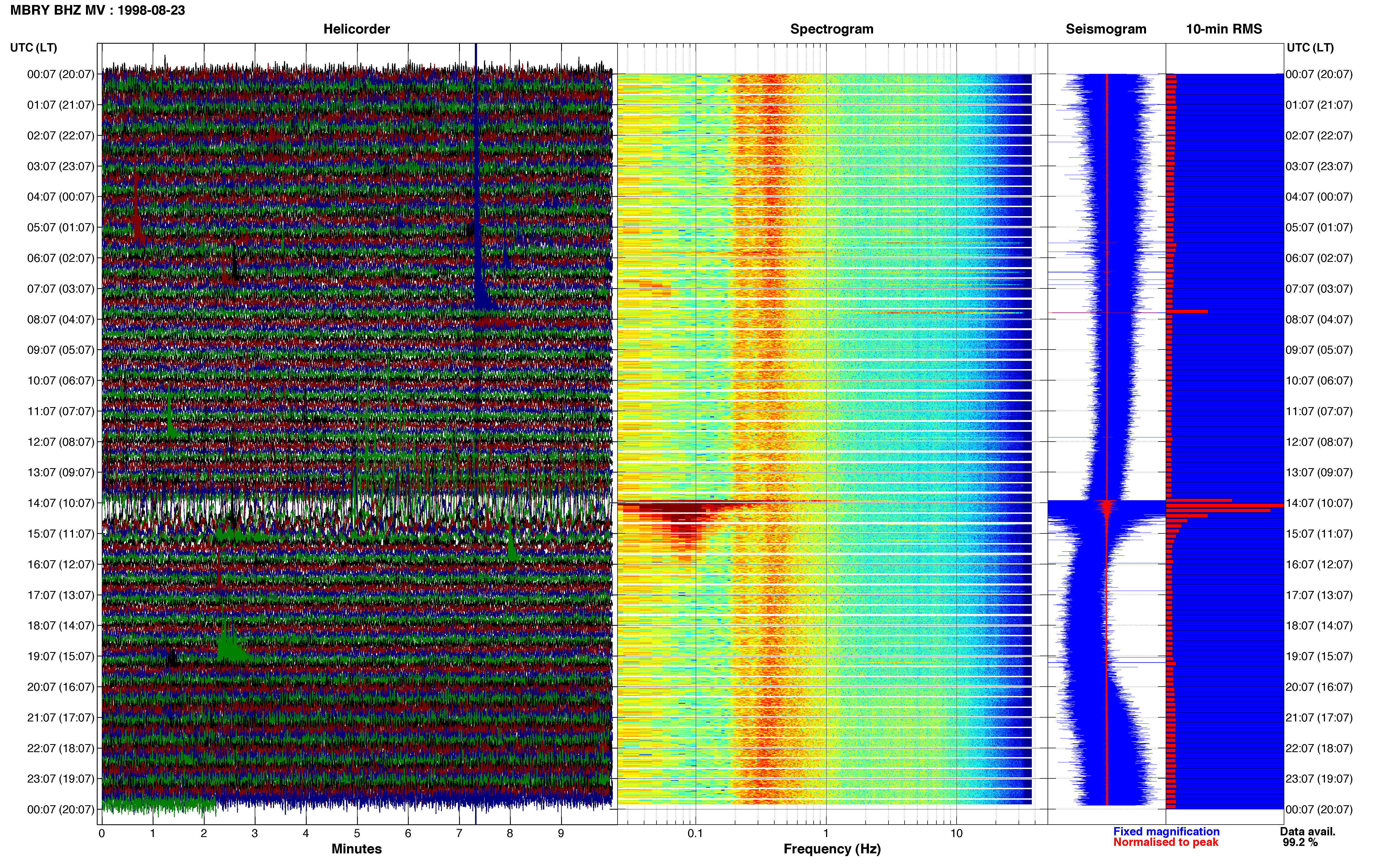Viewport: 1388px width, 868px height.
Task: Click the Frequency (Hz) axis label
Action: click(832, 849)
